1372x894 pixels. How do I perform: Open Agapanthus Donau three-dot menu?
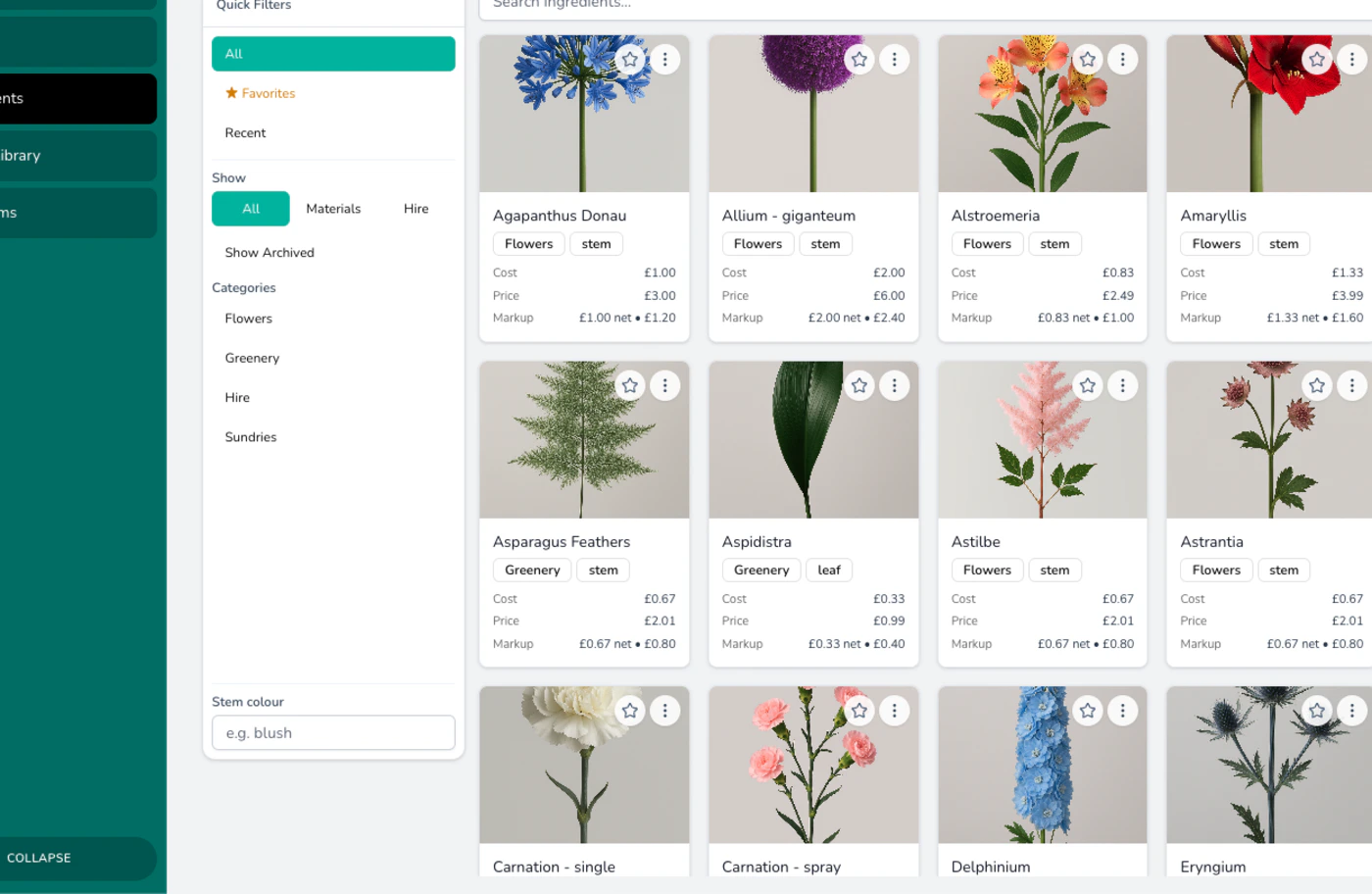click(665, 60)
